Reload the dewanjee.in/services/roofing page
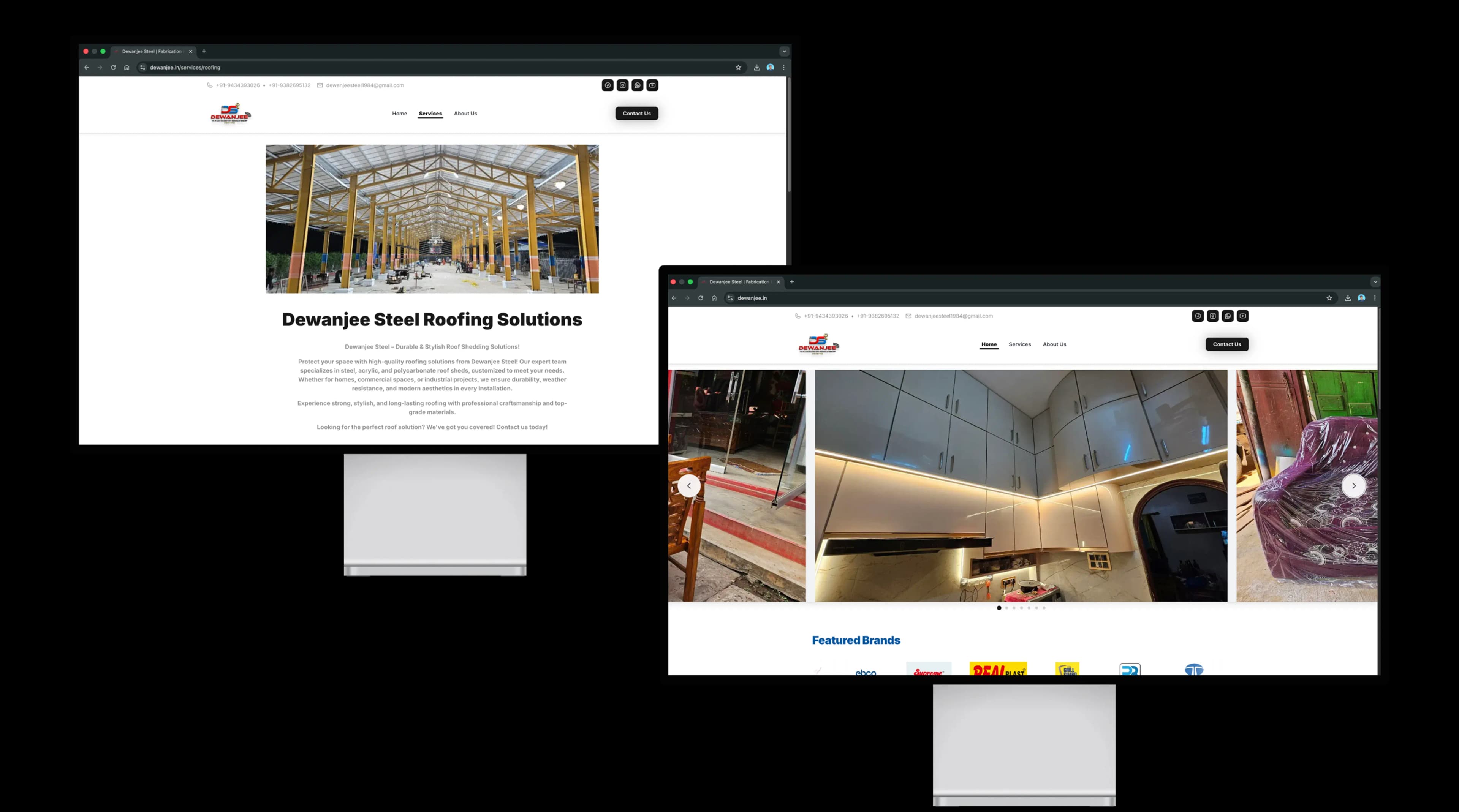 point(113,67)
